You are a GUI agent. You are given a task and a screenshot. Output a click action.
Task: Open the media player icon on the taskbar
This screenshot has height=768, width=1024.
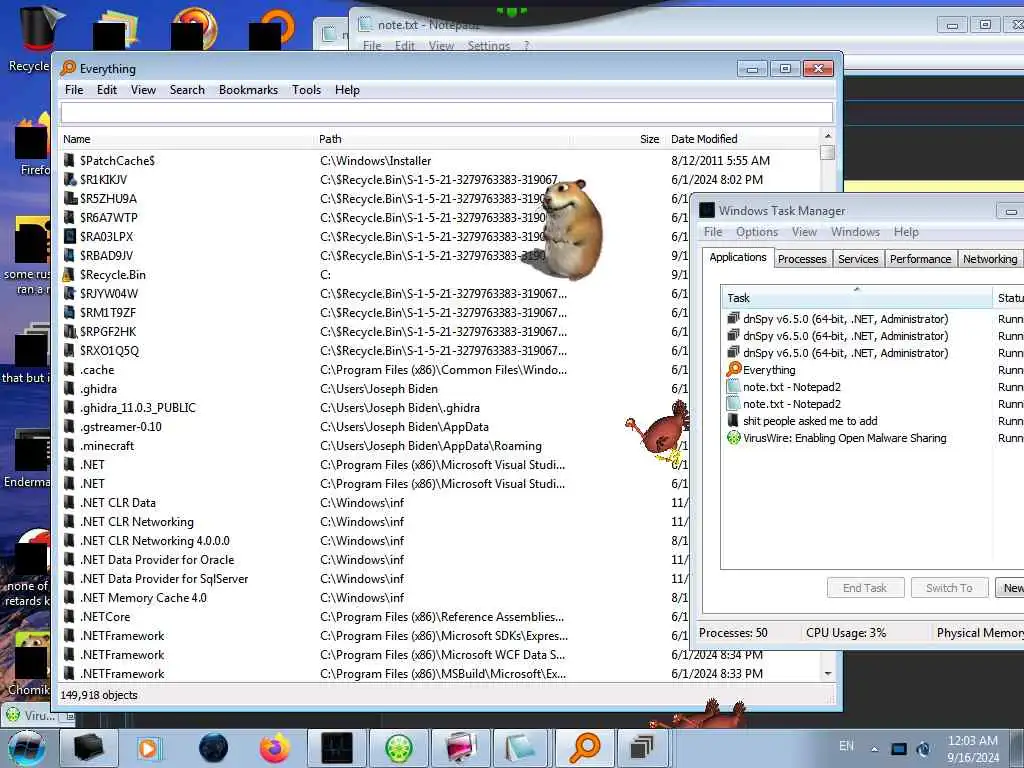tap(148, 748)
